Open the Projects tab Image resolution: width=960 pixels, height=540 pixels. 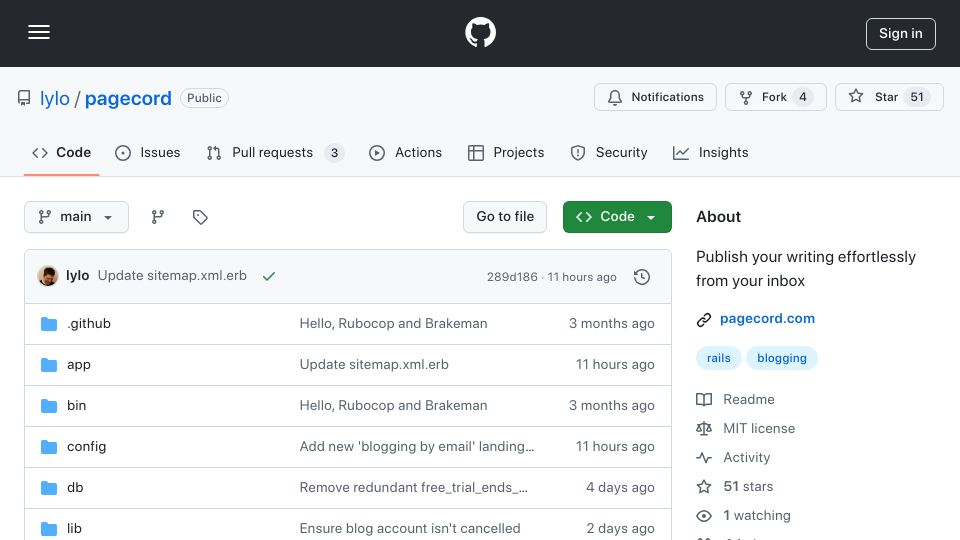pos(506,152)
